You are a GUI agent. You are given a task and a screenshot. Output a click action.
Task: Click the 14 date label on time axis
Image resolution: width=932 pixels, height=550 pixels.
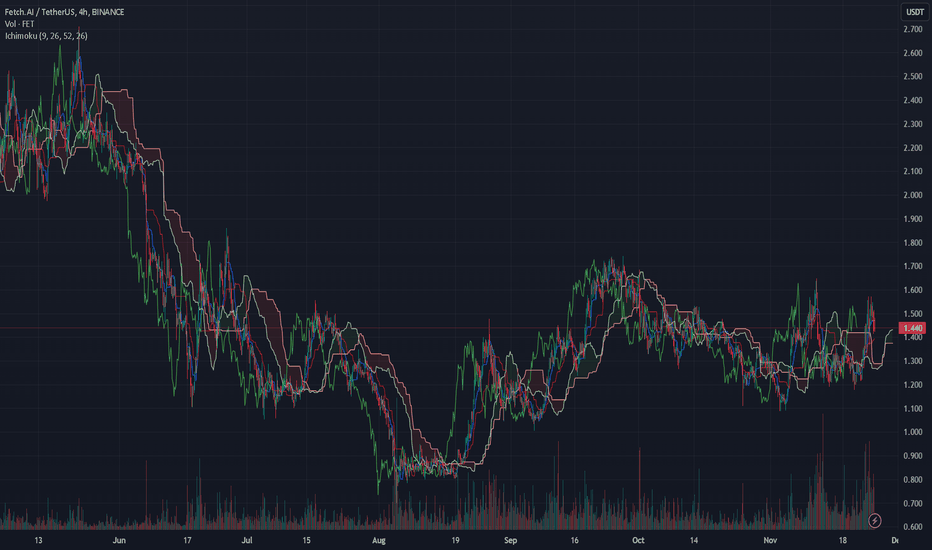click(694, 540)
